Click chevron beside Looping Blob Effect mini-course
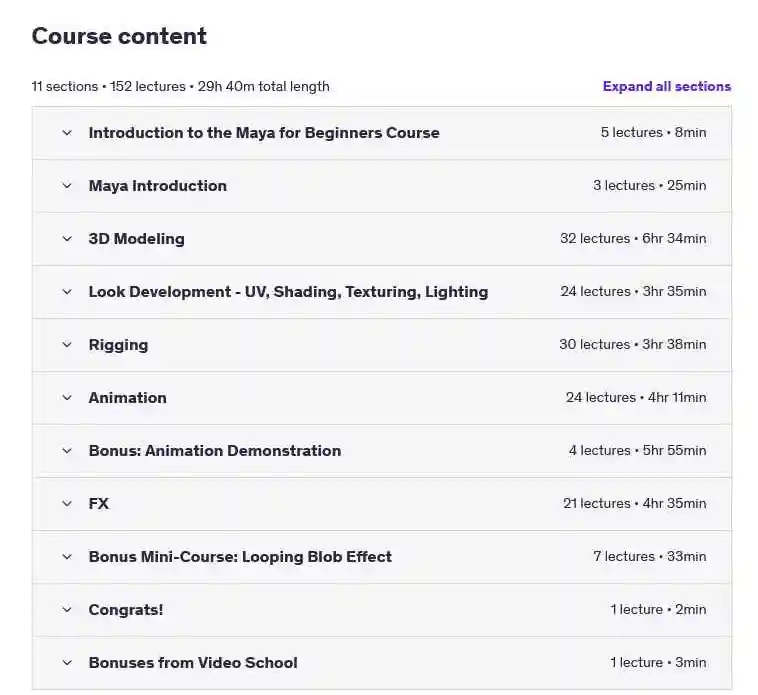Screen dimensions: 758x695 coord(67,557)
